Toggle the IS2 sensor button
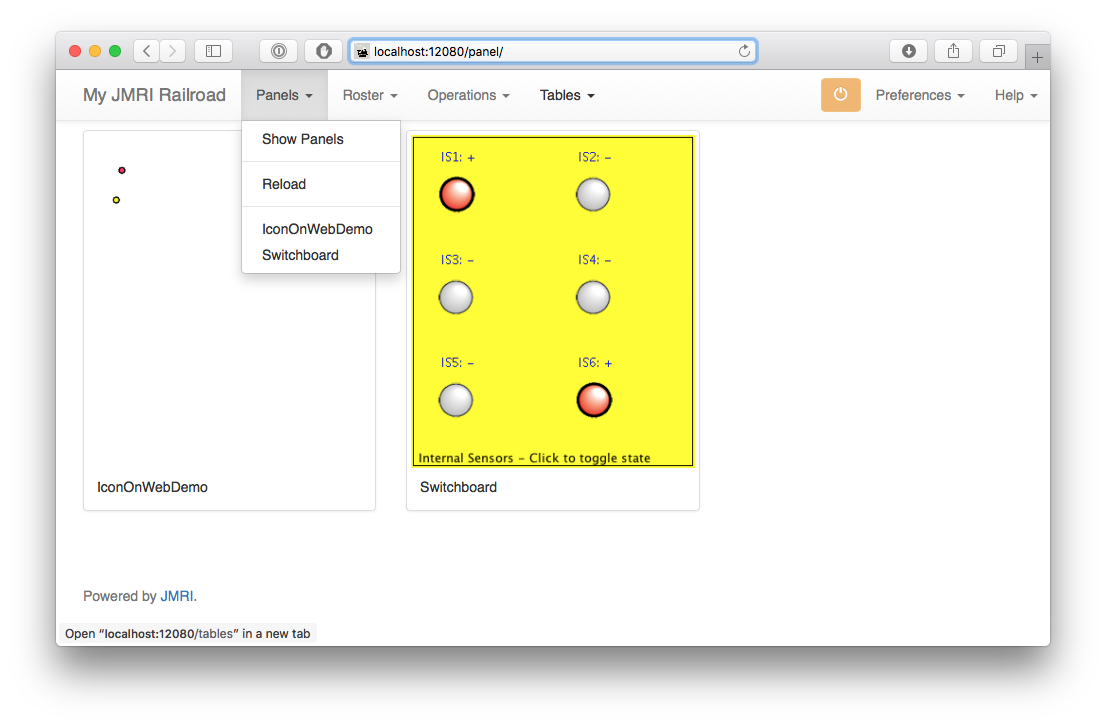Viewport: 1106px width, 726px height. coord(593,194)
